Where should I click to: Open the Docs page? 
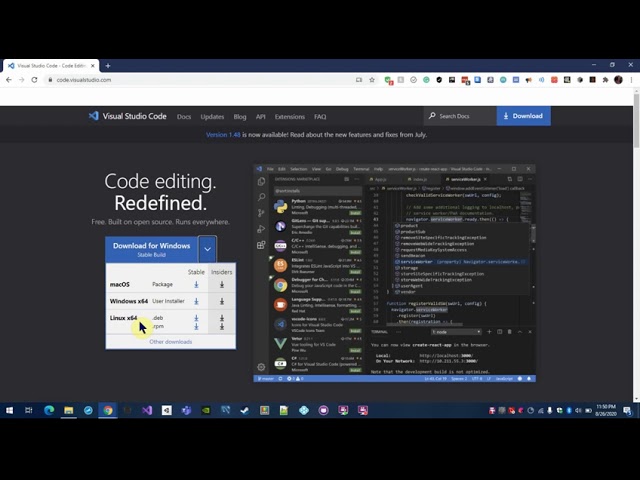pyautogui.click(x=184, y=117)
